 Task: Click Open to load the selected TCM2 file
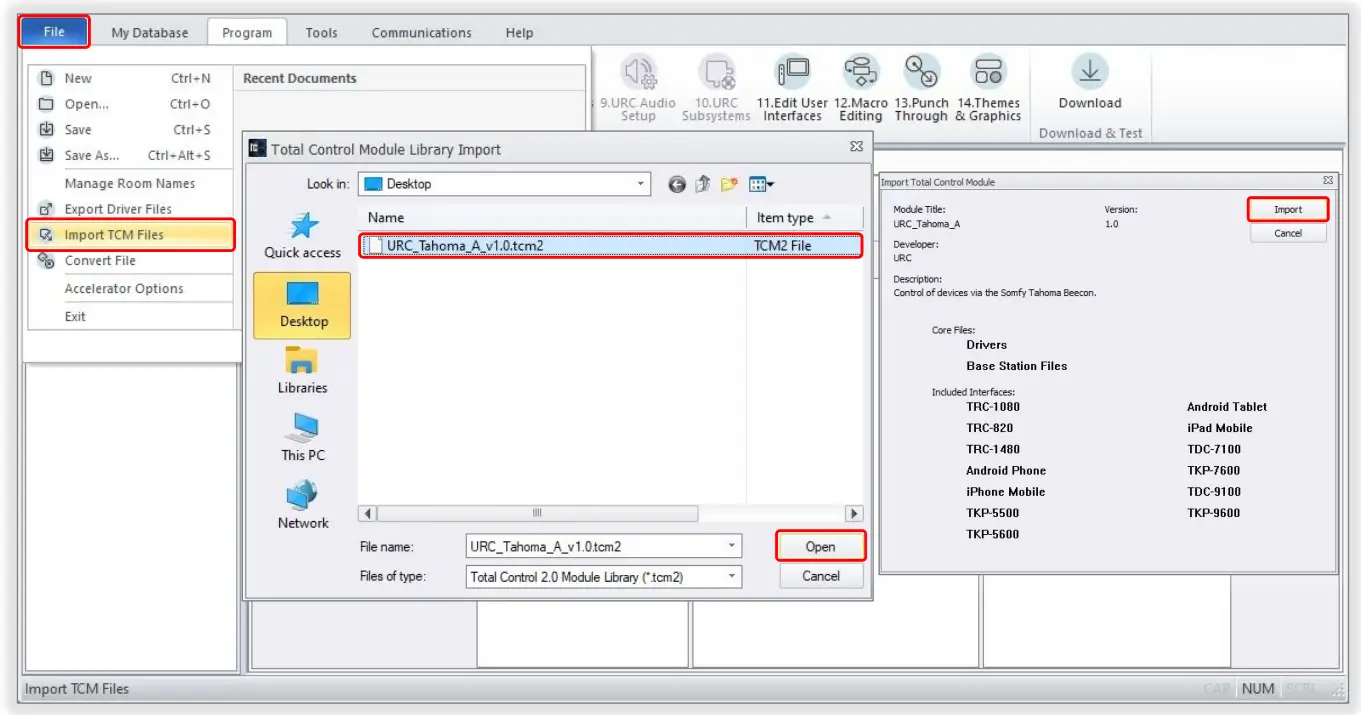[820, 546]
